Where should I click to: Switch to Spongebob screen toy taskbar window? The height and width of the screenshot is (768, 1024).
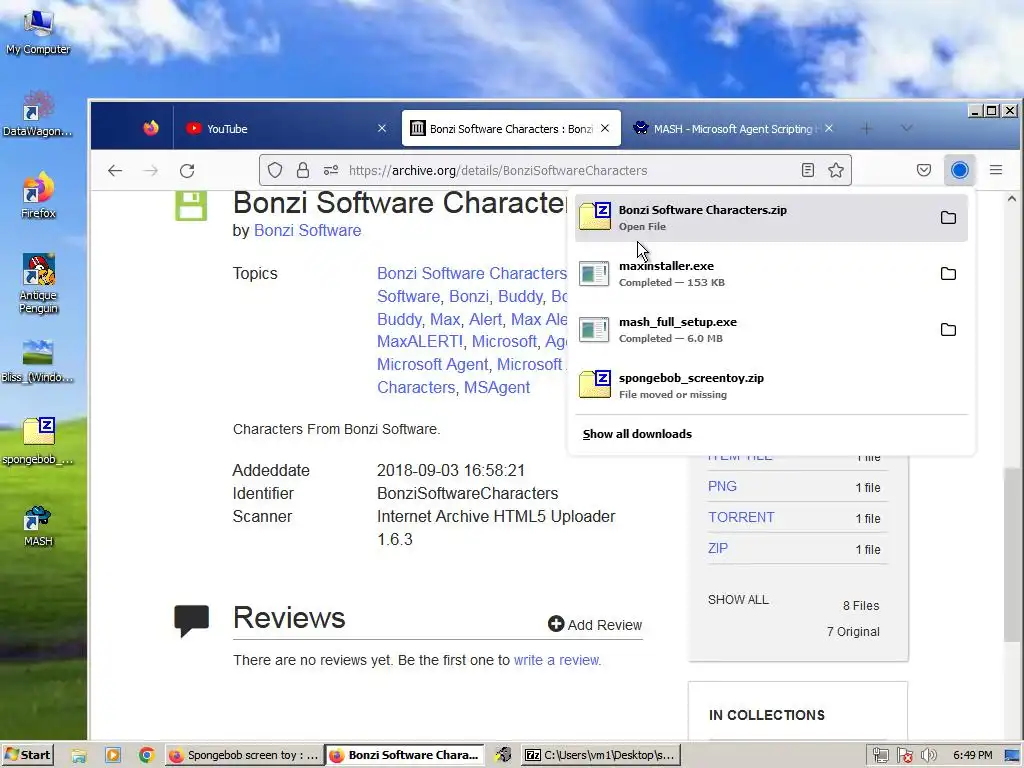tap(244, 755)
